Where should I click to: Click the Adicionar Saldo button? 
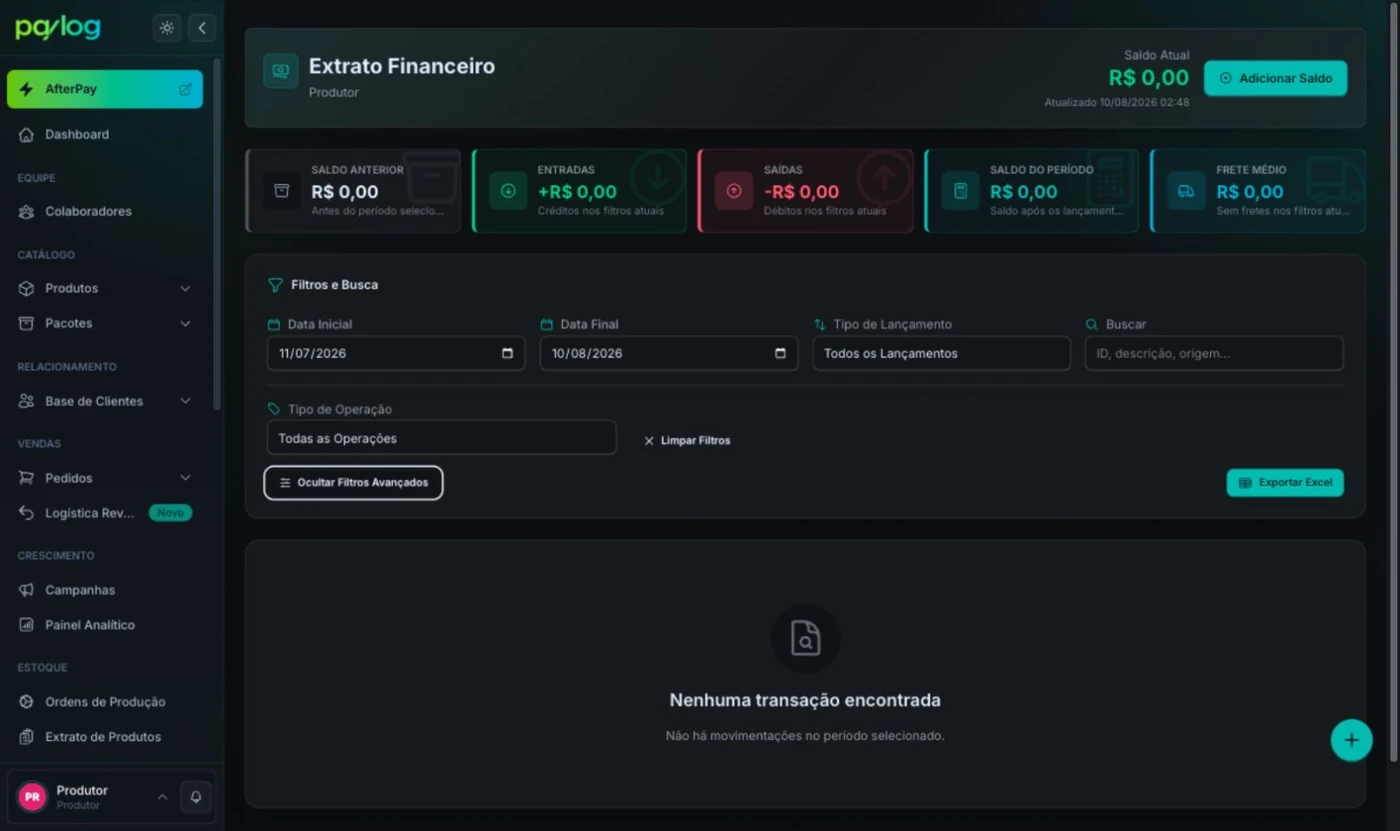(x=1275, y=78)
